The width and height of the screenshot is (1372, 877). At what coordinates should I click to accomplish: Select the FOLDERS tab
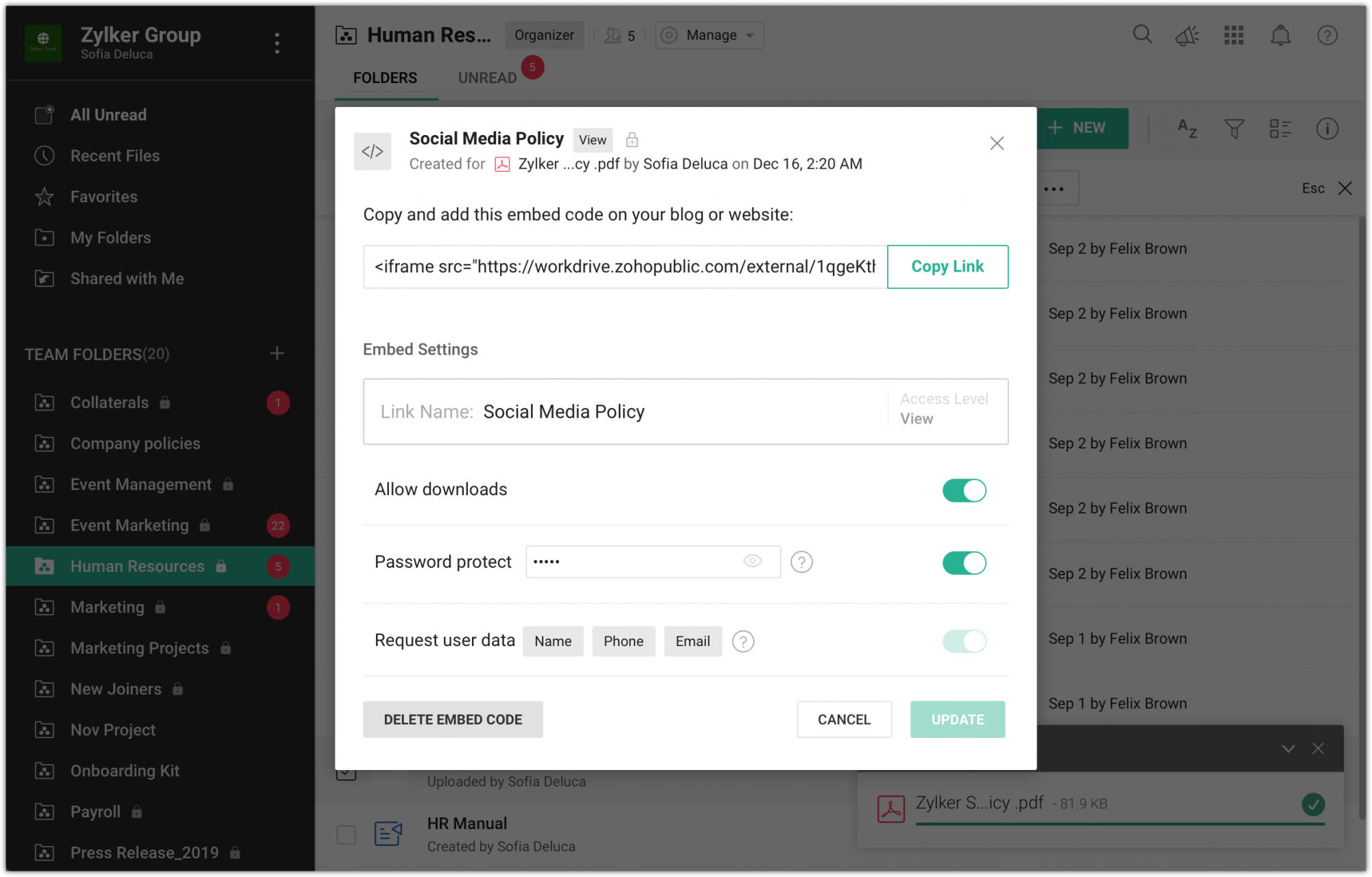coord(385,77)
